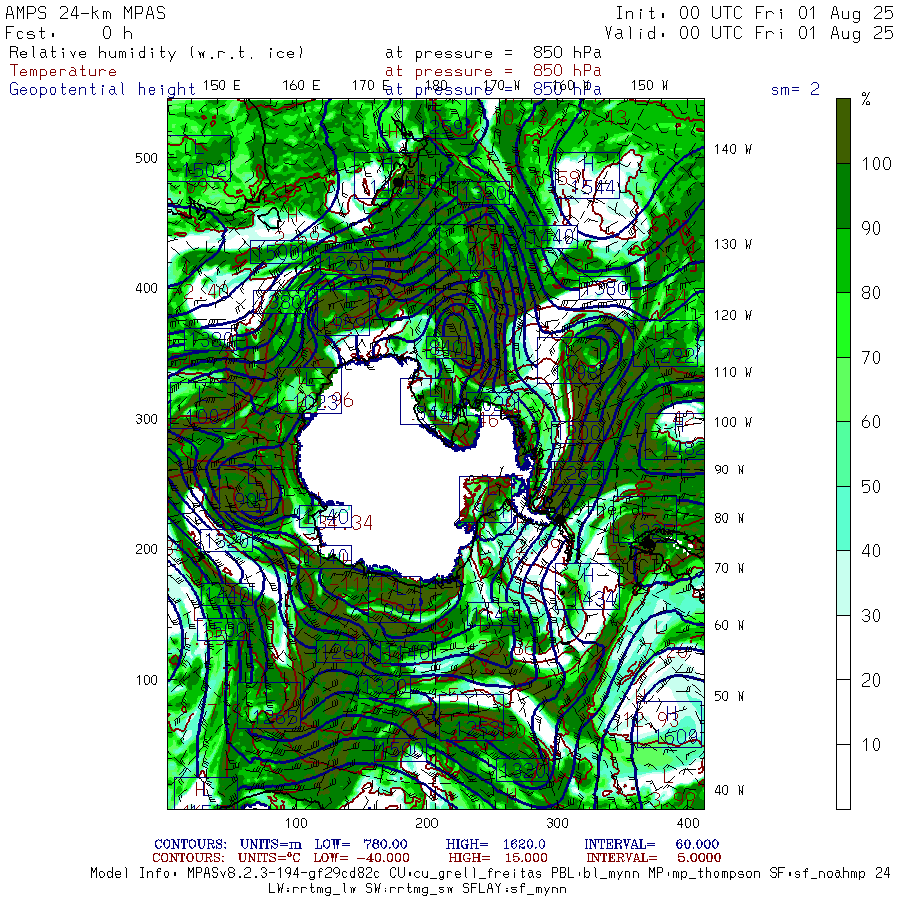Click the '150 E' longitude label at top
The height and width of the screenshot is (900, 900).
[222, 86]
